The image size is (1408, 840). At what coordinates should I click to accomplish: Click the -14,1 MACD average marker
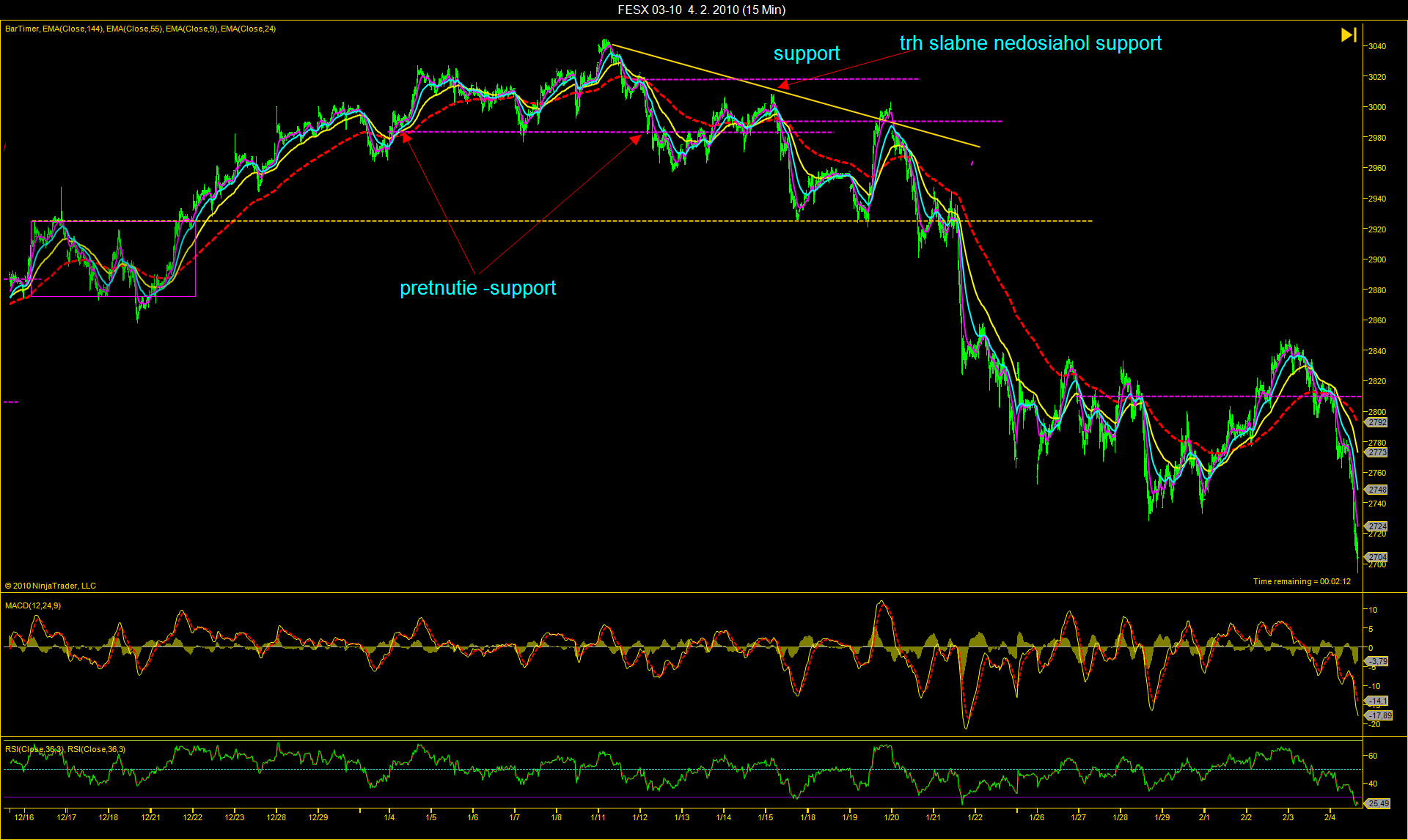click(1377, 701)
